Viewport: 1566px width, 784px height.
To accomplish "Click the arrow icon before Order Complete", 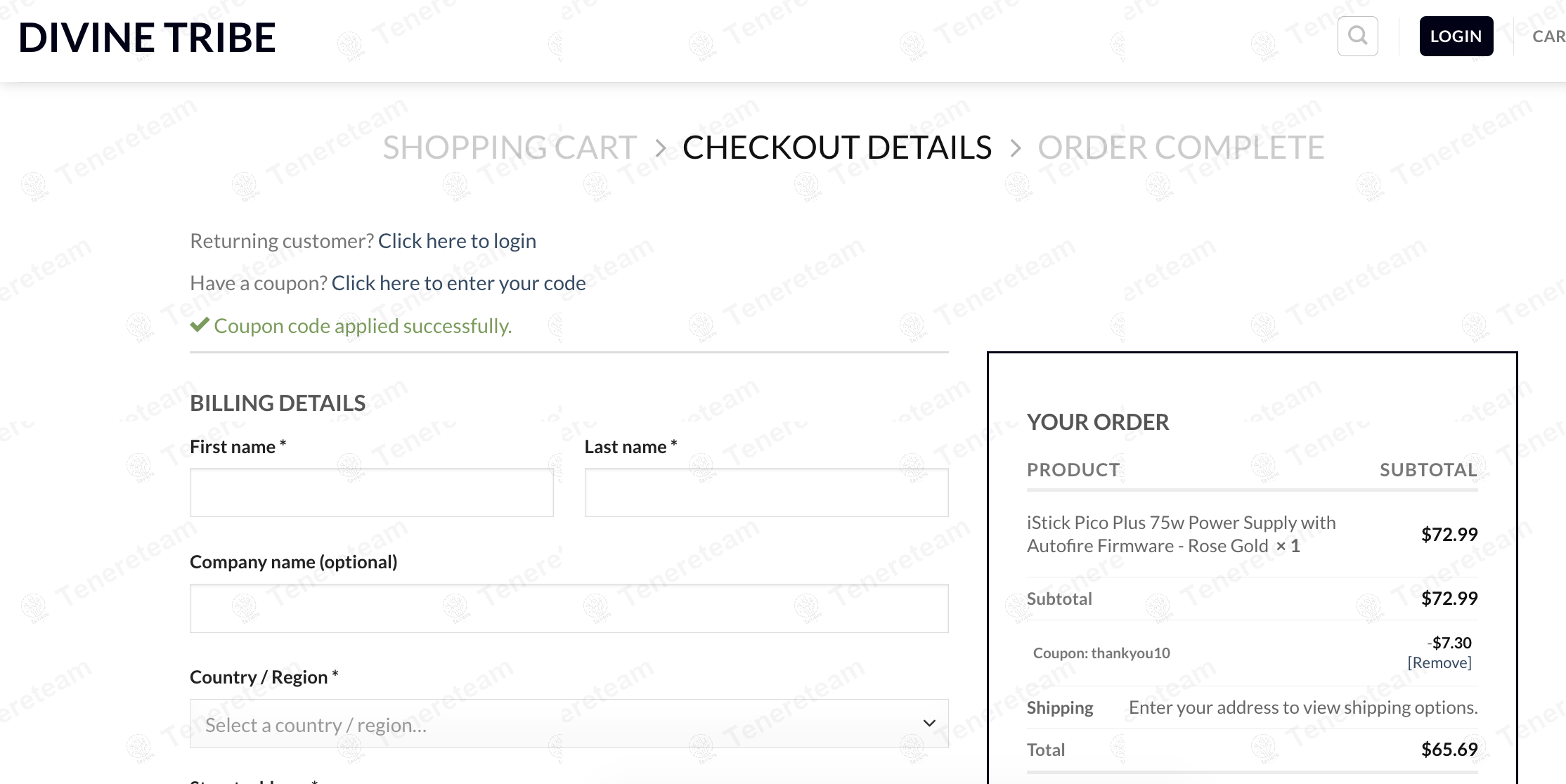I will tap(1015, 148).
